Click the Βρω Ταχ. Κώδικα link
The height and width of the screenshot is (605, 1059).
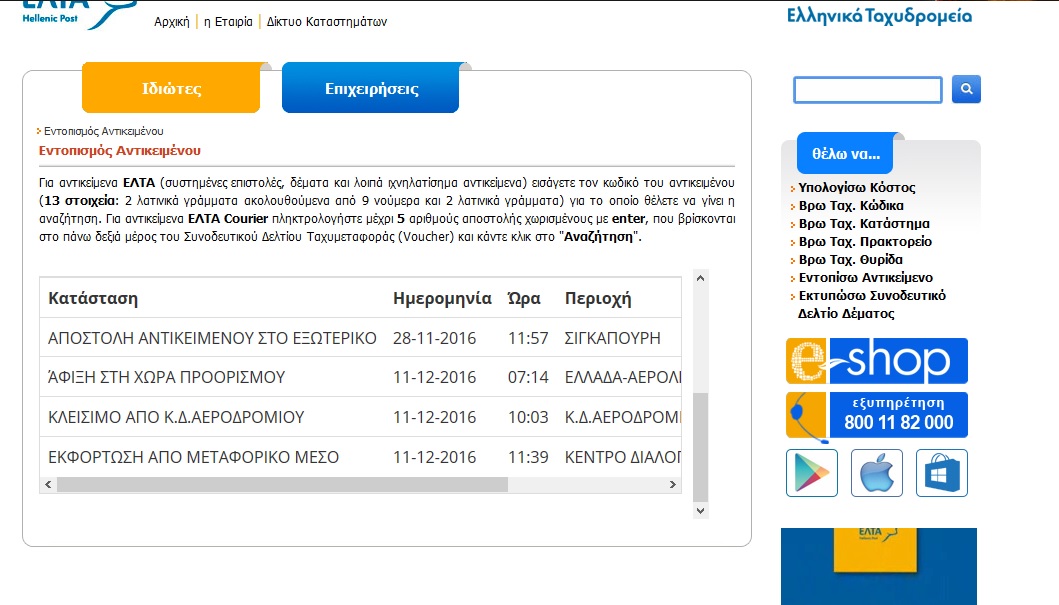[851, 205]
